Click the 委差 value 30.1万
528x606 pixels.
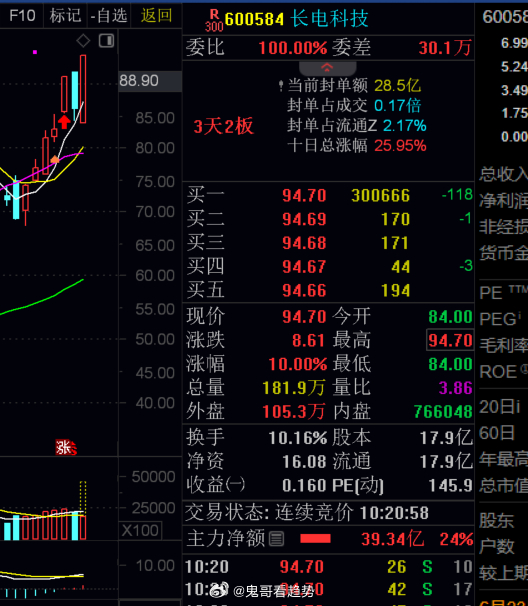445,48
